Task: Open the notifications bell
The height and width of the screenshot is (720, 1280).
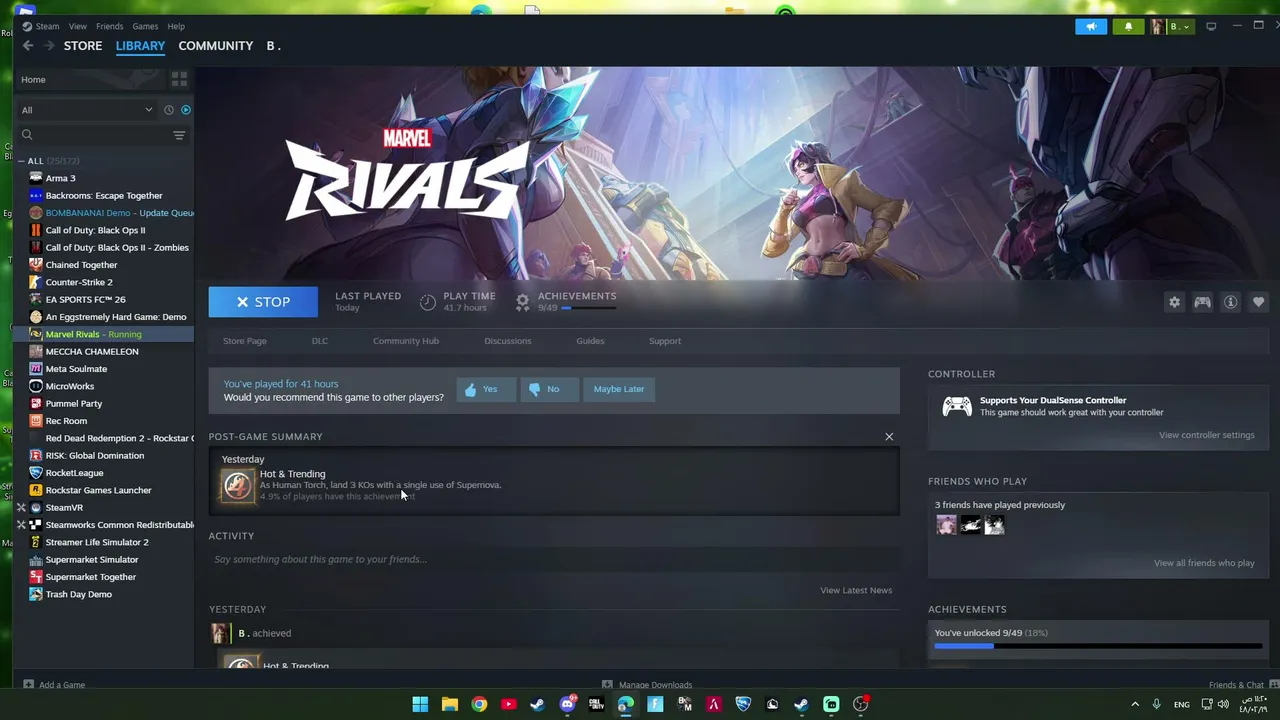Action: point(1128,26)
